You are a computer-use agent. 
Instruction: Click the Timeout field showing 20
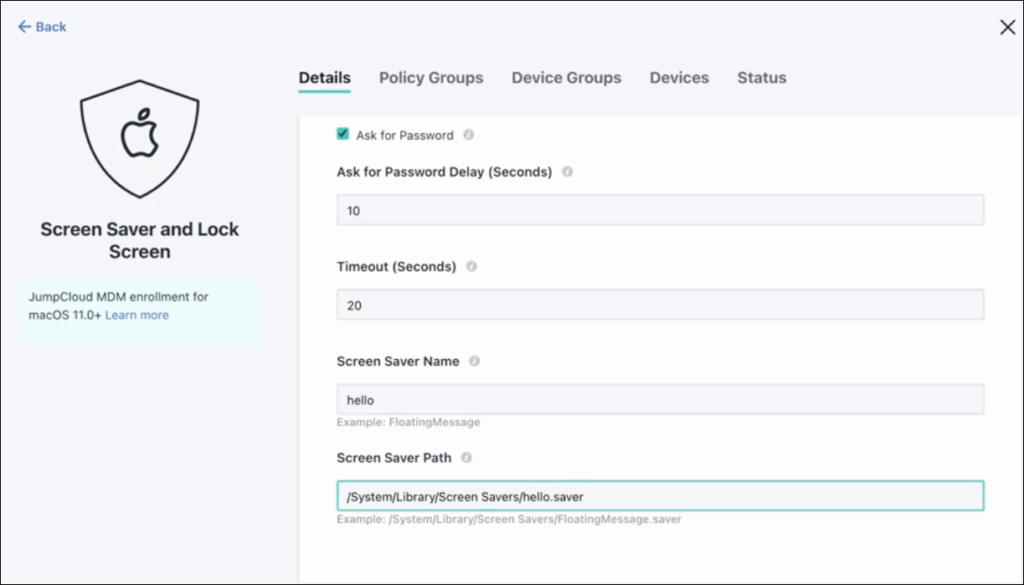click(x=660, y=305)
